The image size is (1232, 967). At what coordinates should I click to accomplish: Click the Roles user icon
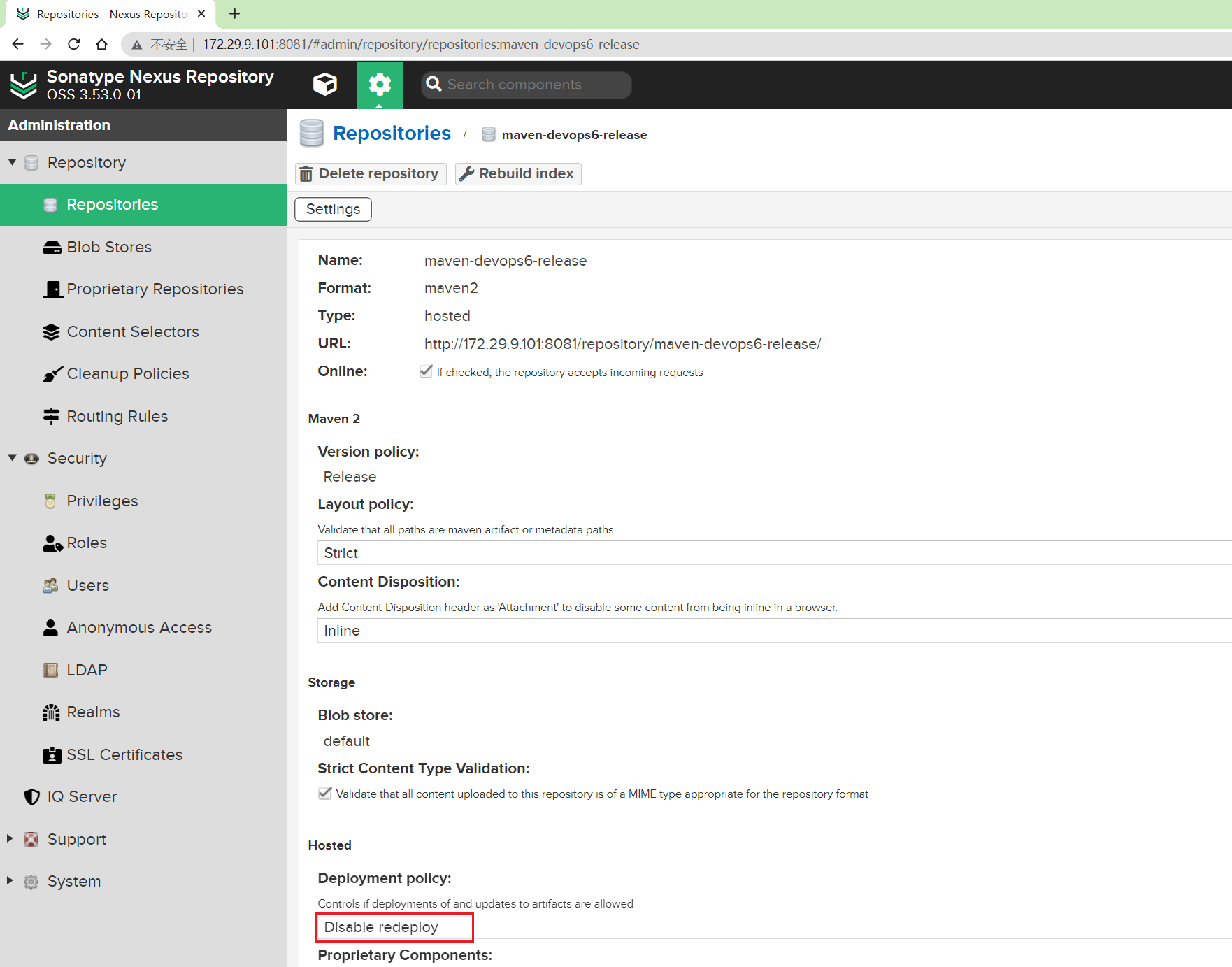point(52,543)
